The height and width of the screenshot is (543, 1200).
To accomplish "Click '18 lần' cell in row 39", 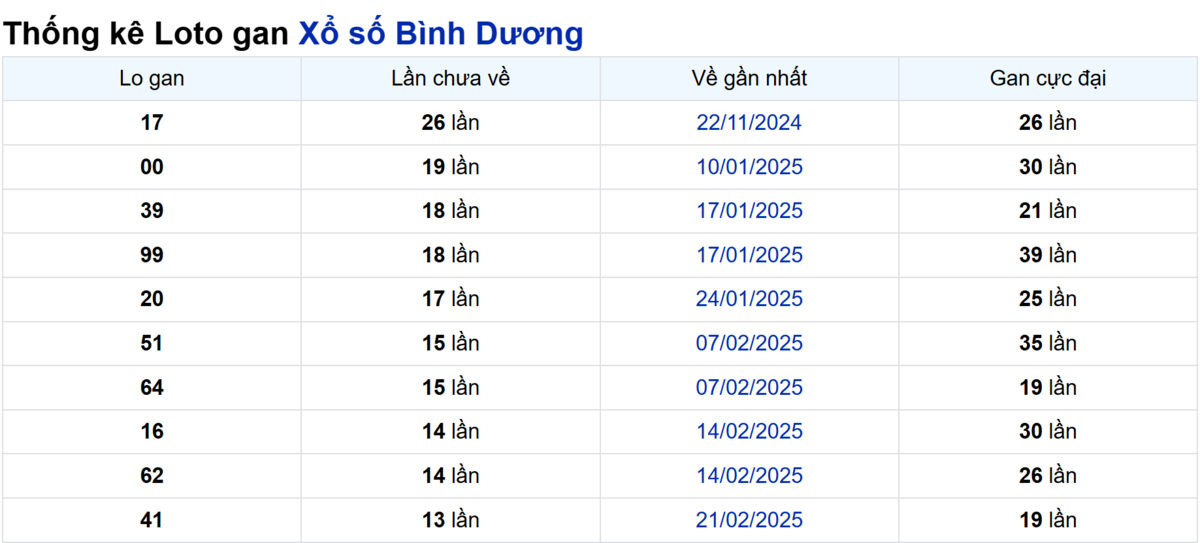I will click(x=451, y=211).
